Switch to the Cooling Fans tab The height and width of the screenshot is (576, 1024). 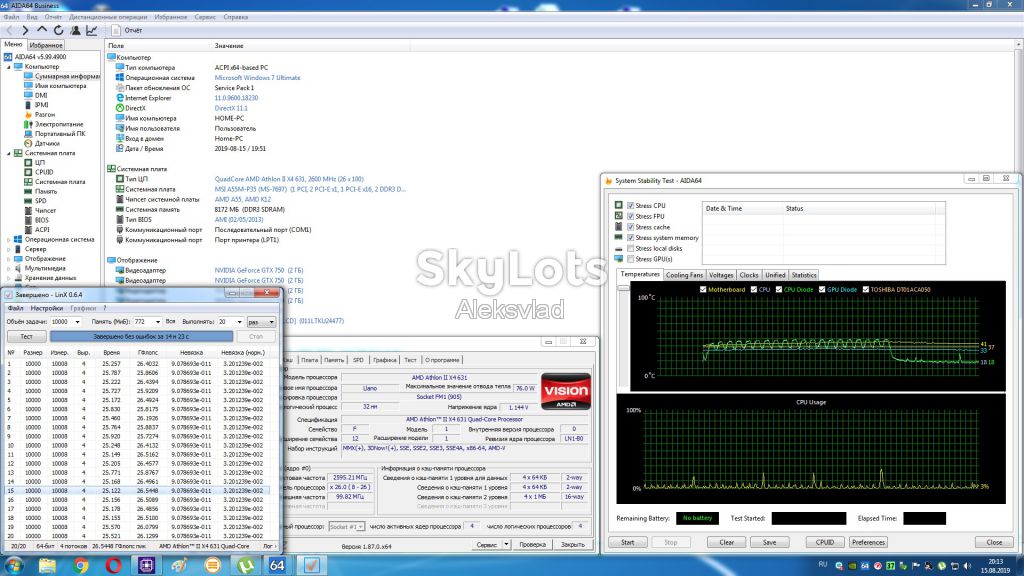684,275
